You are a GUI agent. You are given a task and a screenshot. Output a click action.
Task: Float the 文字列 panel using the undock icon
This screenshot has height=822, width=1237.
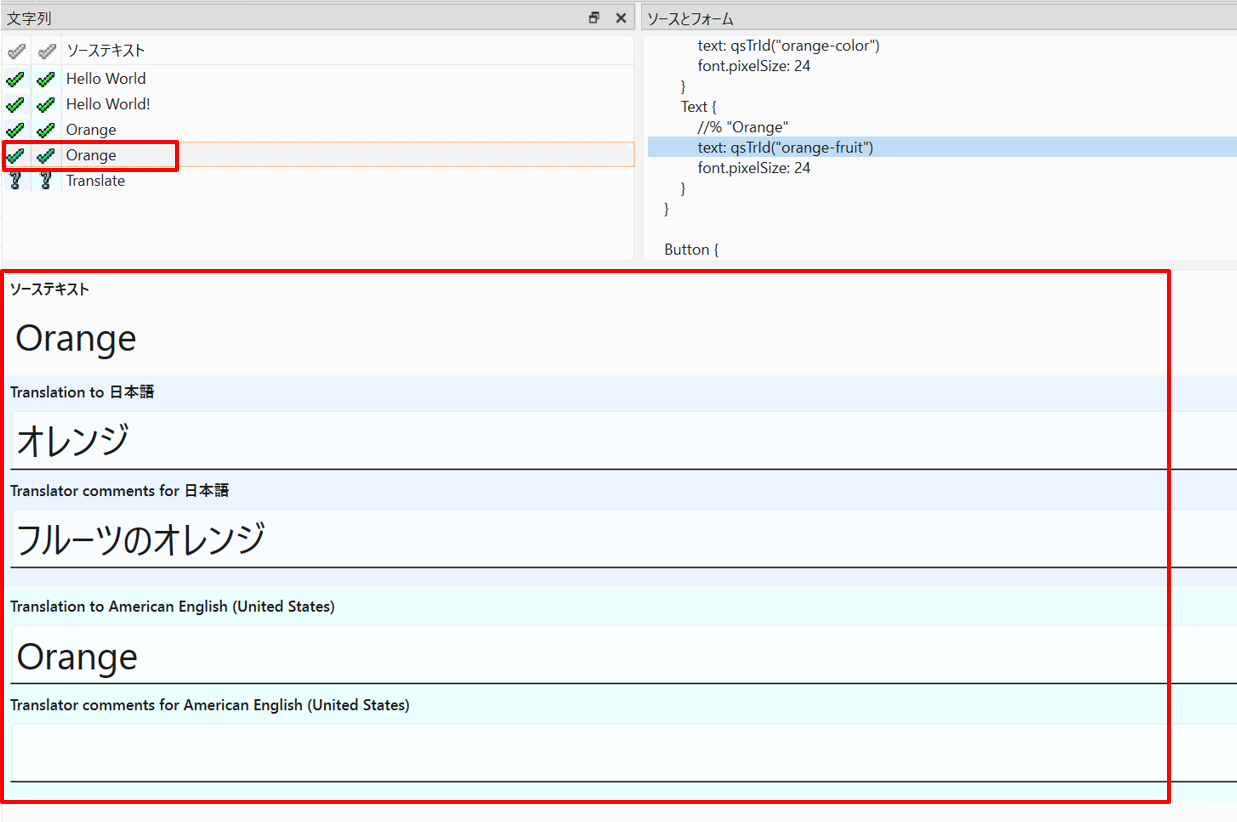tap(594, 18)
